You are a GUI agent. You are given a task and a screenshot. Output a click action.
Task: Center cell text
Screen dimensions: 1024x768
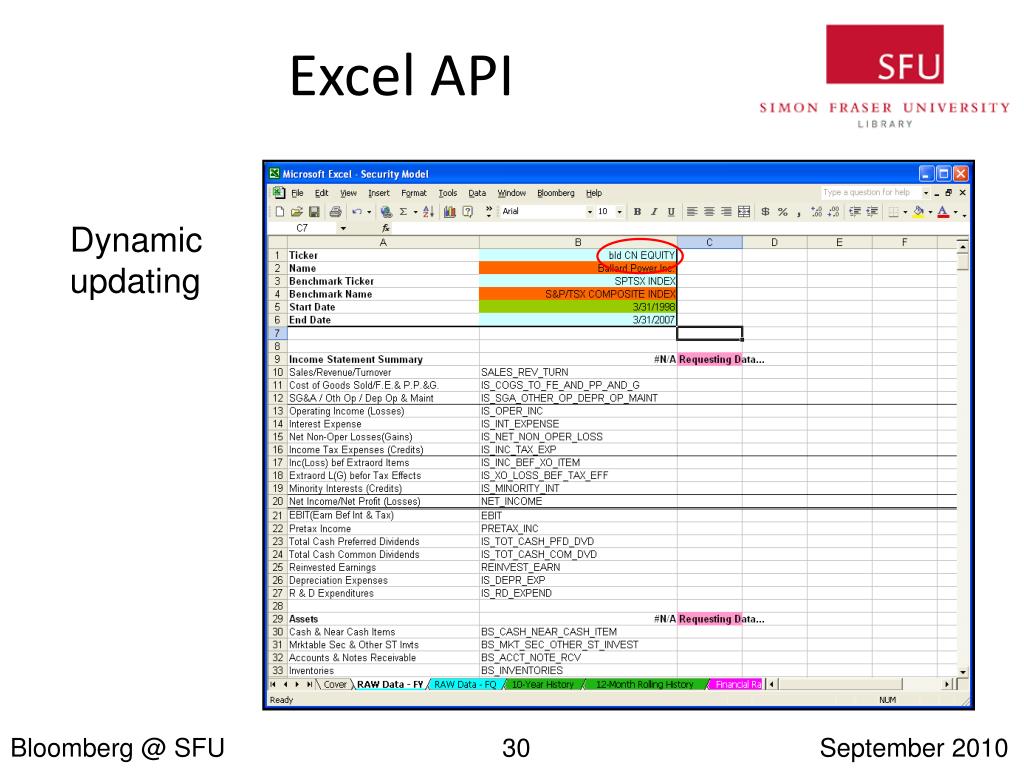point(709,212)
